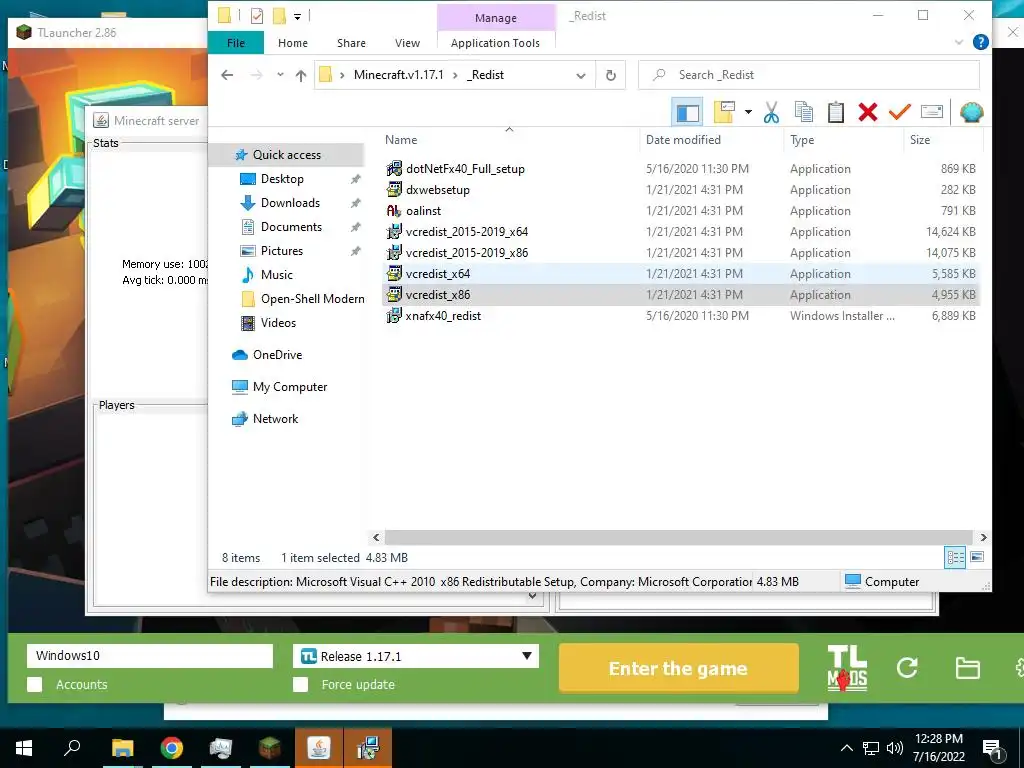Image resolution: width=1024 pixels, height=768 pixels.
Task: Expand the folder options dropdown arrow
Action: [x=748, y=112]
